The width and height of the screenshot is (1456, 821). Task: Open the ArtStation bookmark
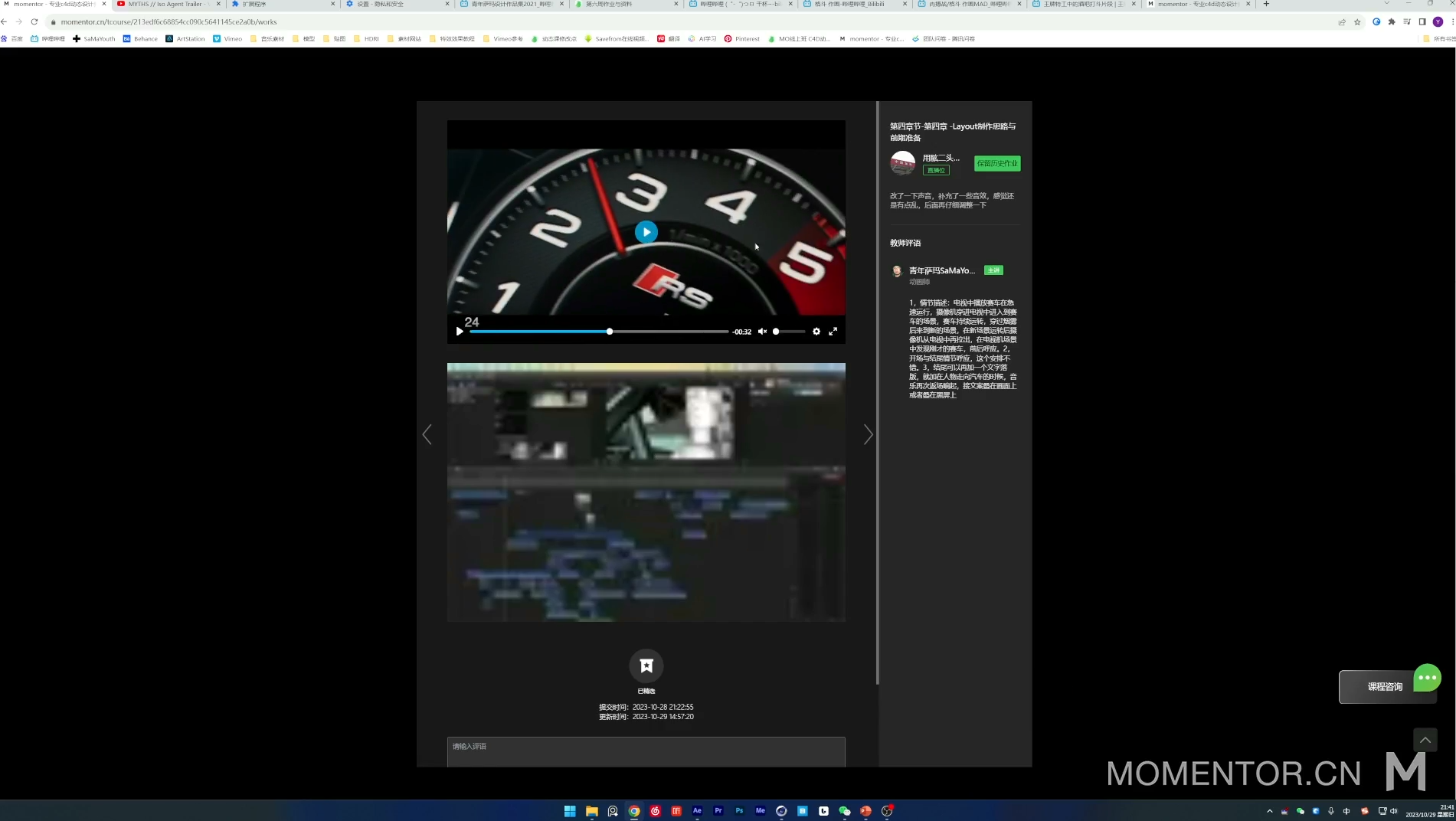[185, 38]
